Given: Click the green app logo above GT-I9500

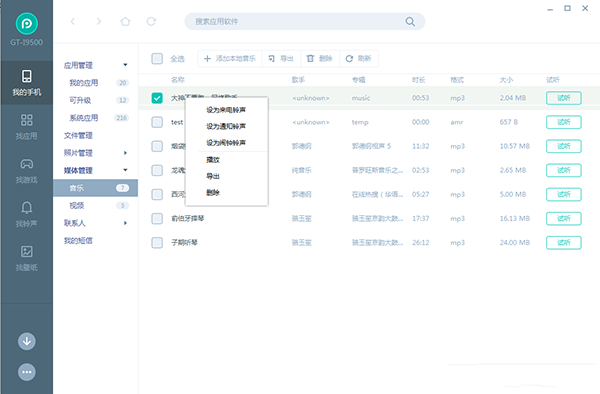Looking at the screenshot, I should click(x=27, y=24).
